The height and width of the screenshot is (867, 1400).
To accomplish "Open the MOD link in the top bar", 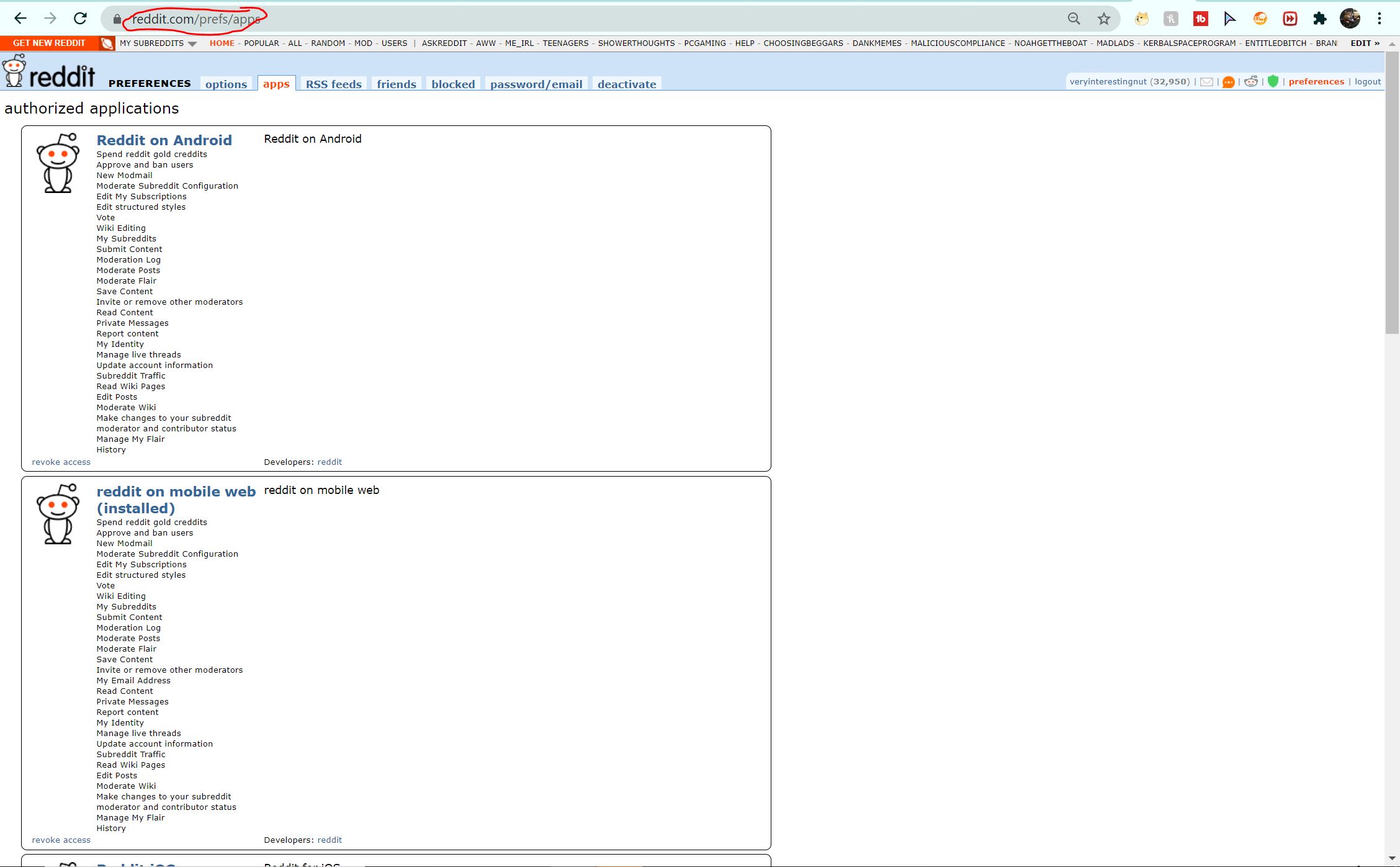I will 363,43.
